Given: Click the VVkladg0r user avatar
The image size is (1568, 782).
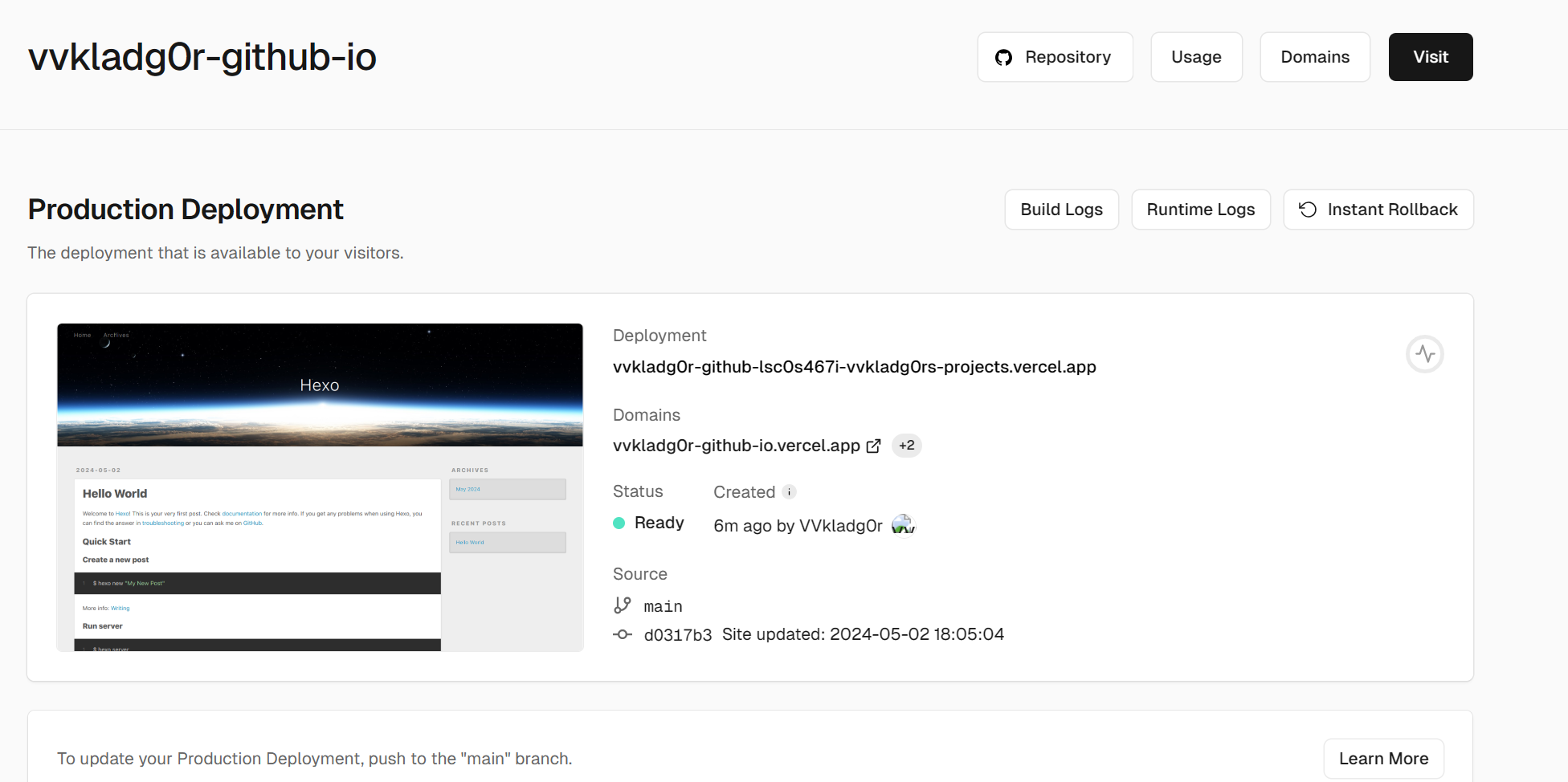Looking at the screenshot, I should (x=903, y=525).
